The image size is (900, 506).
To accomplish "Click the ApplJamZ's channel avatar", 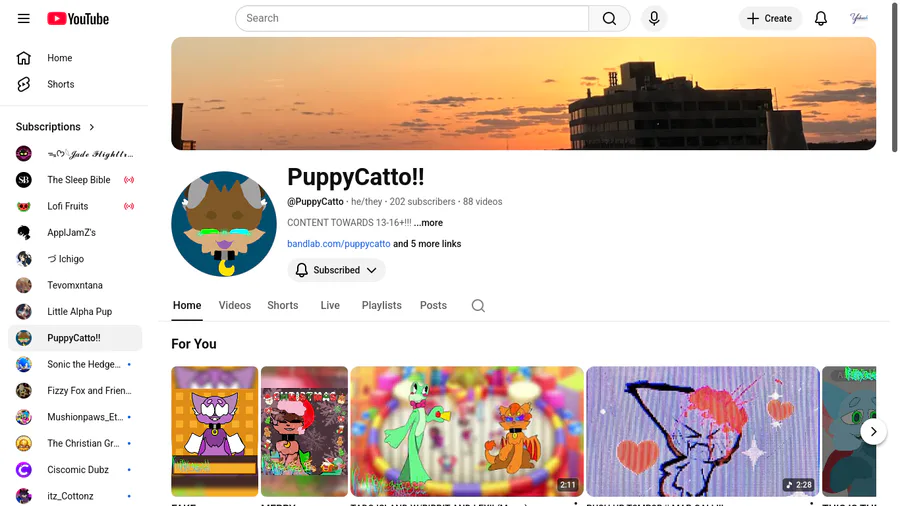I will click(x=24, y=232).
